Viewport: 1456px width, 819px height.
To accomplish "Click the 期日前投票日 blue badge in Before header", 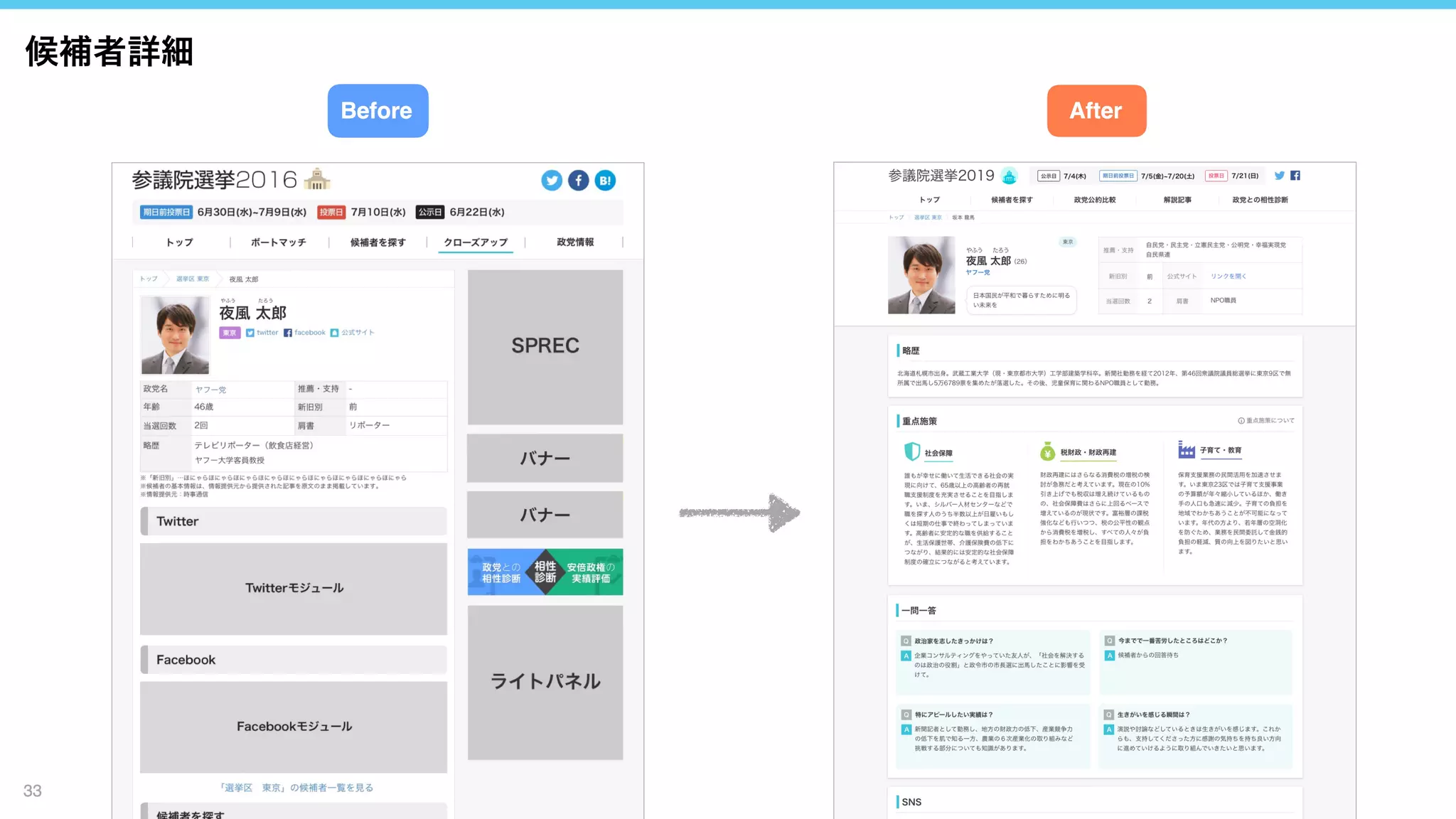I will [x=166, y=212].
